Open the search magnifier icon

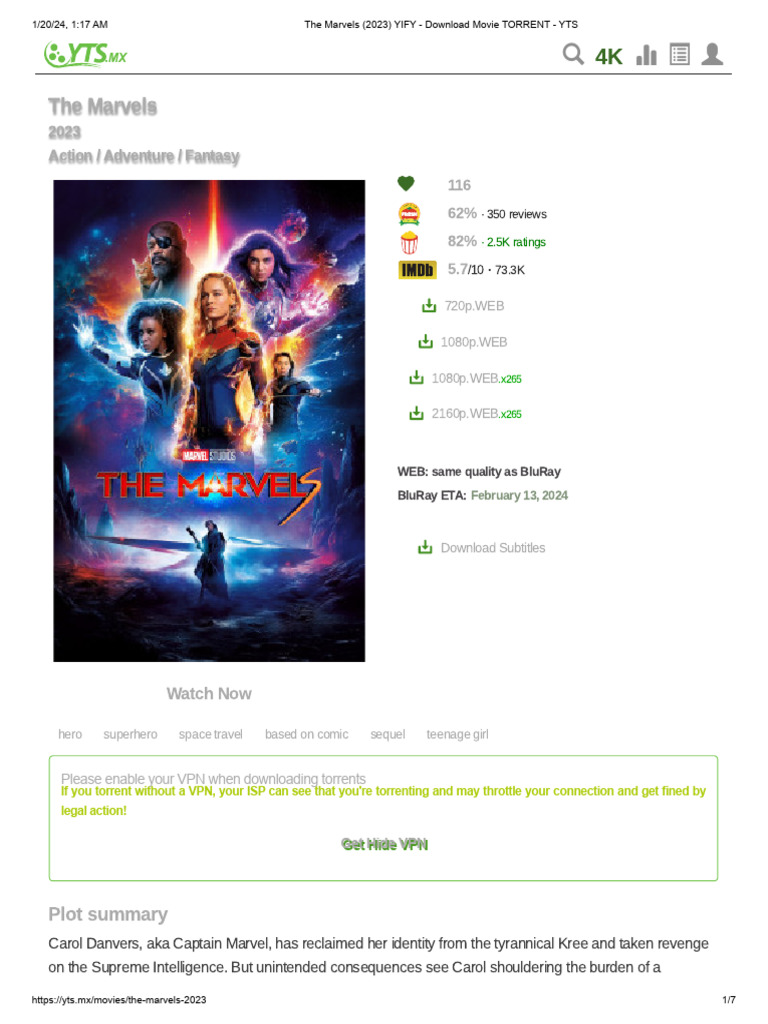pos(573,54)
